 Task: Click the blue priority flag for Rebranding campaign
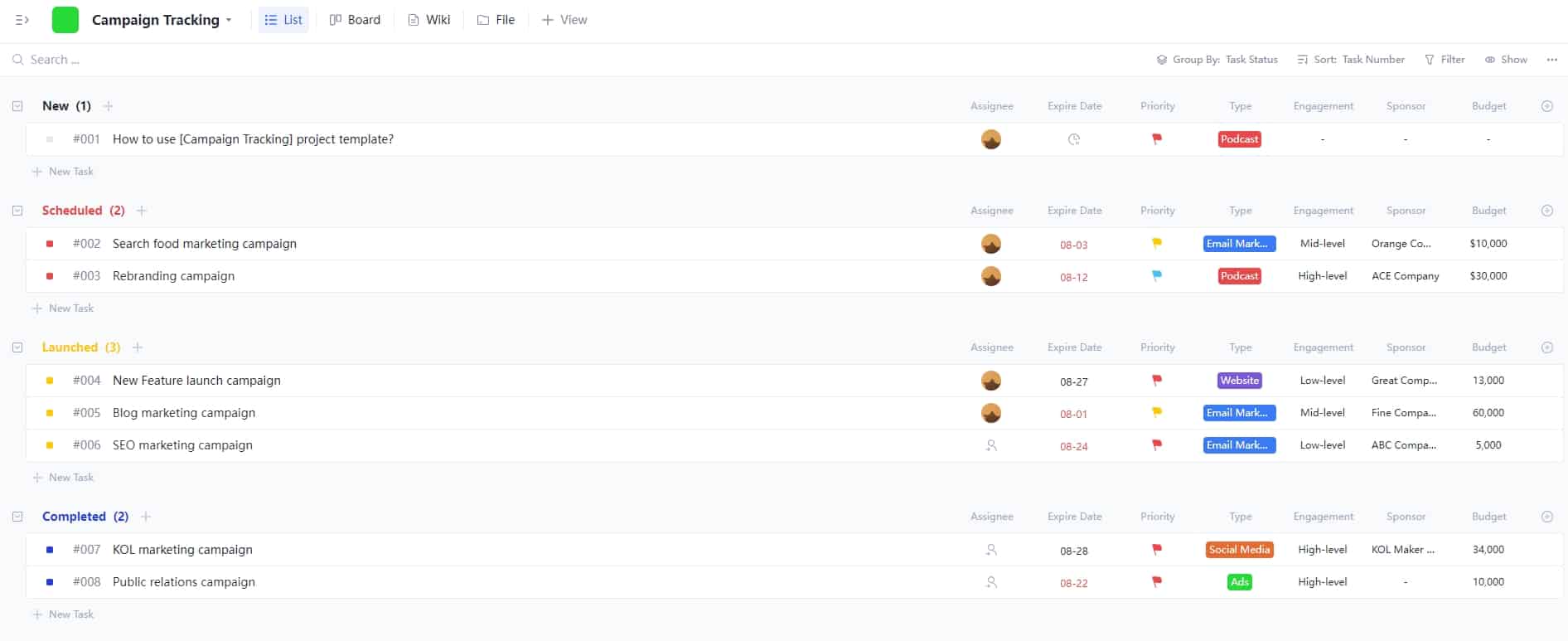pos(1157,276)
